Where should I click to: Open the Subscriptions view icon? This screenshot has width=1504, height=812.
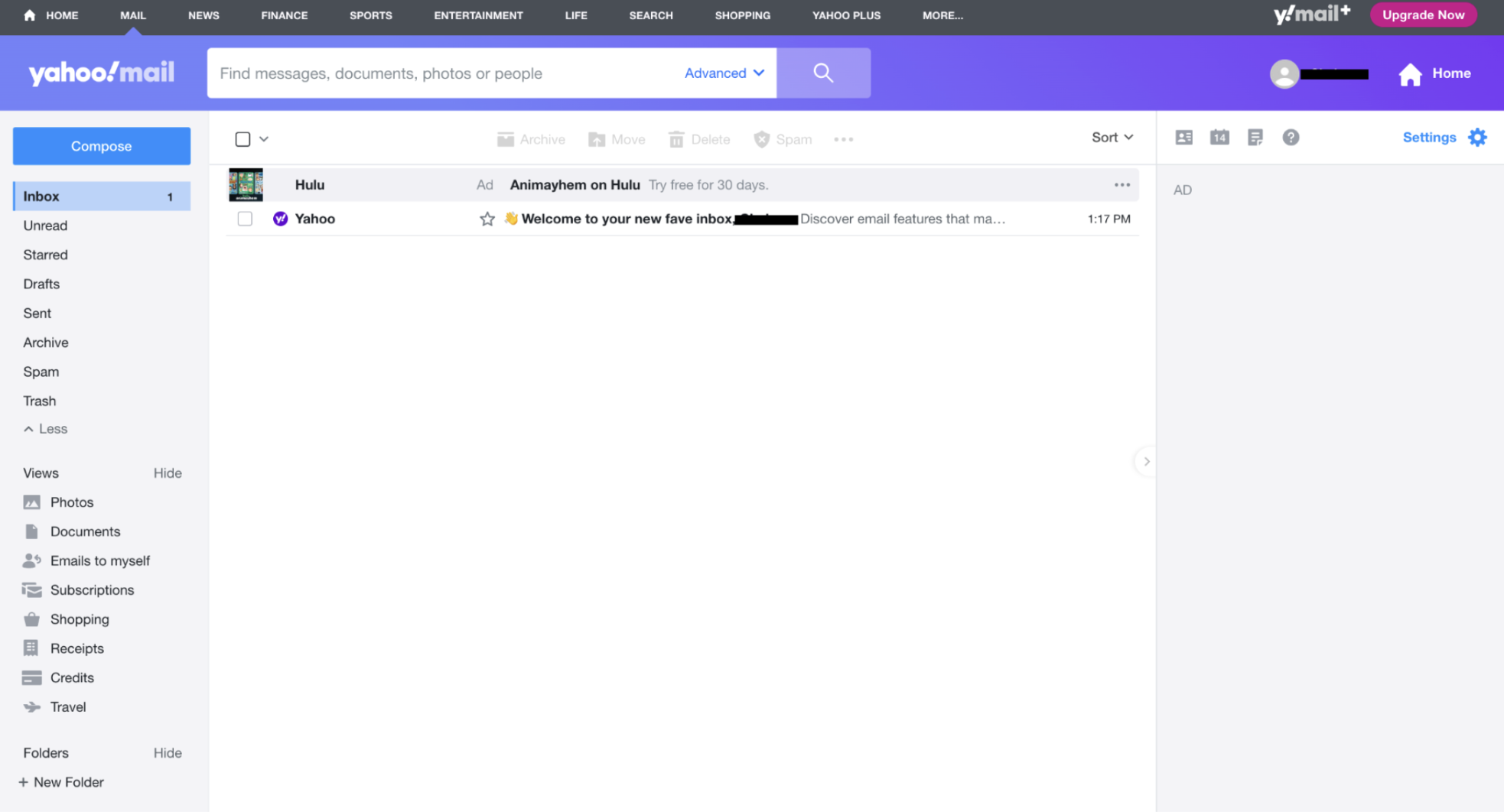[x=31, y=590]
